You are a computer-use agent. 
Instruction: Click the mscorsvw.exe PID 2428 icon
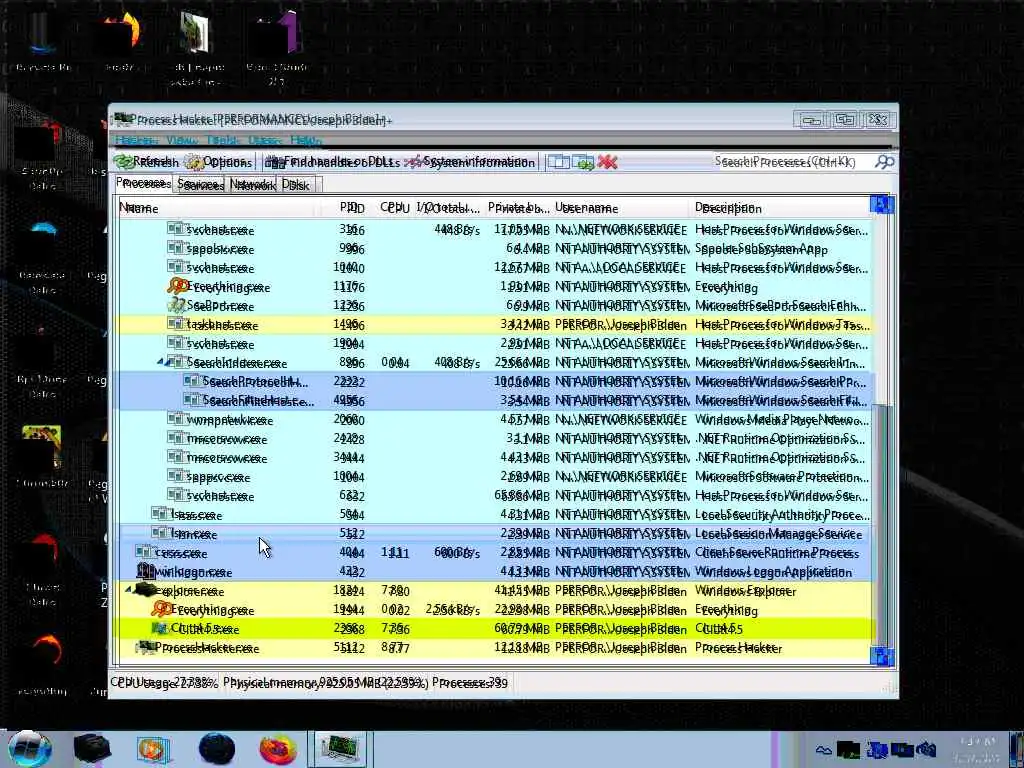tap(175, 438)
